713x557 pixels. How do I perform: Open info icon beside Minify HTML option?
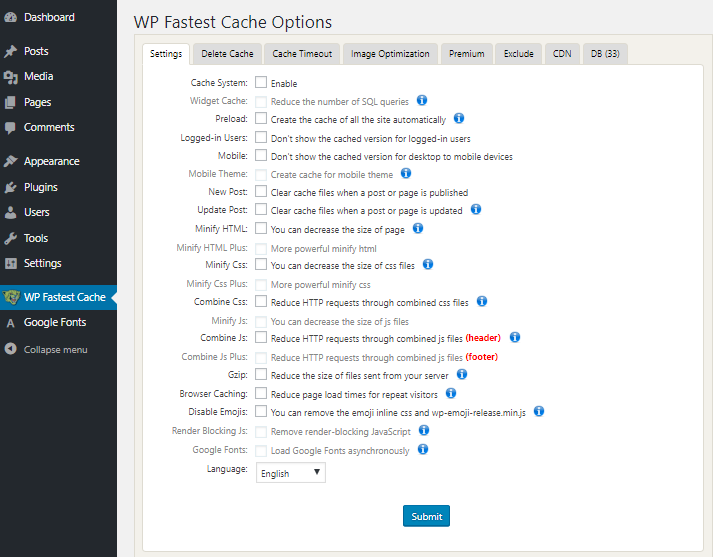coord(418,228)
